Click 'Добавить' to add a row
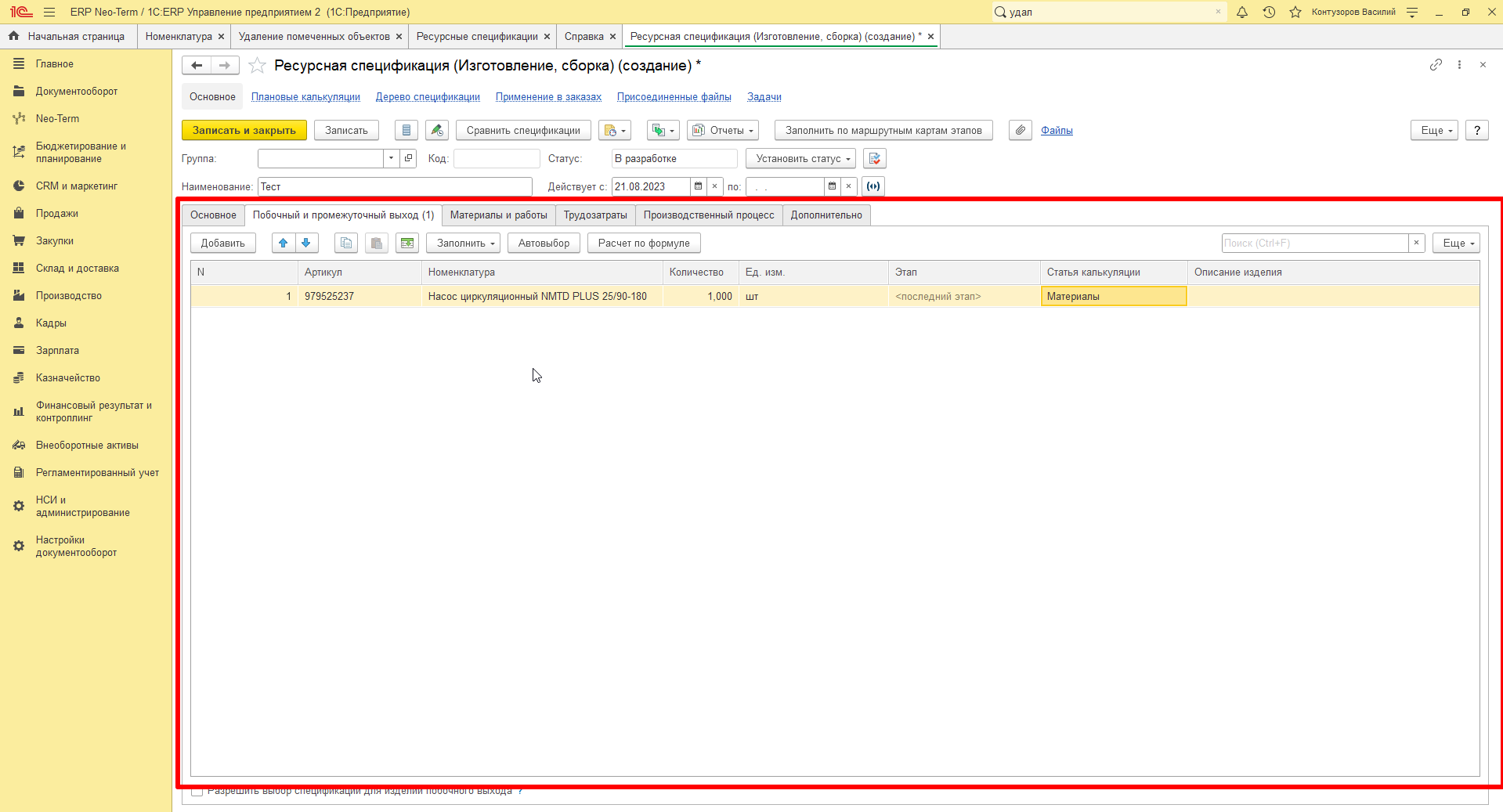 click(x=223, y=243)
